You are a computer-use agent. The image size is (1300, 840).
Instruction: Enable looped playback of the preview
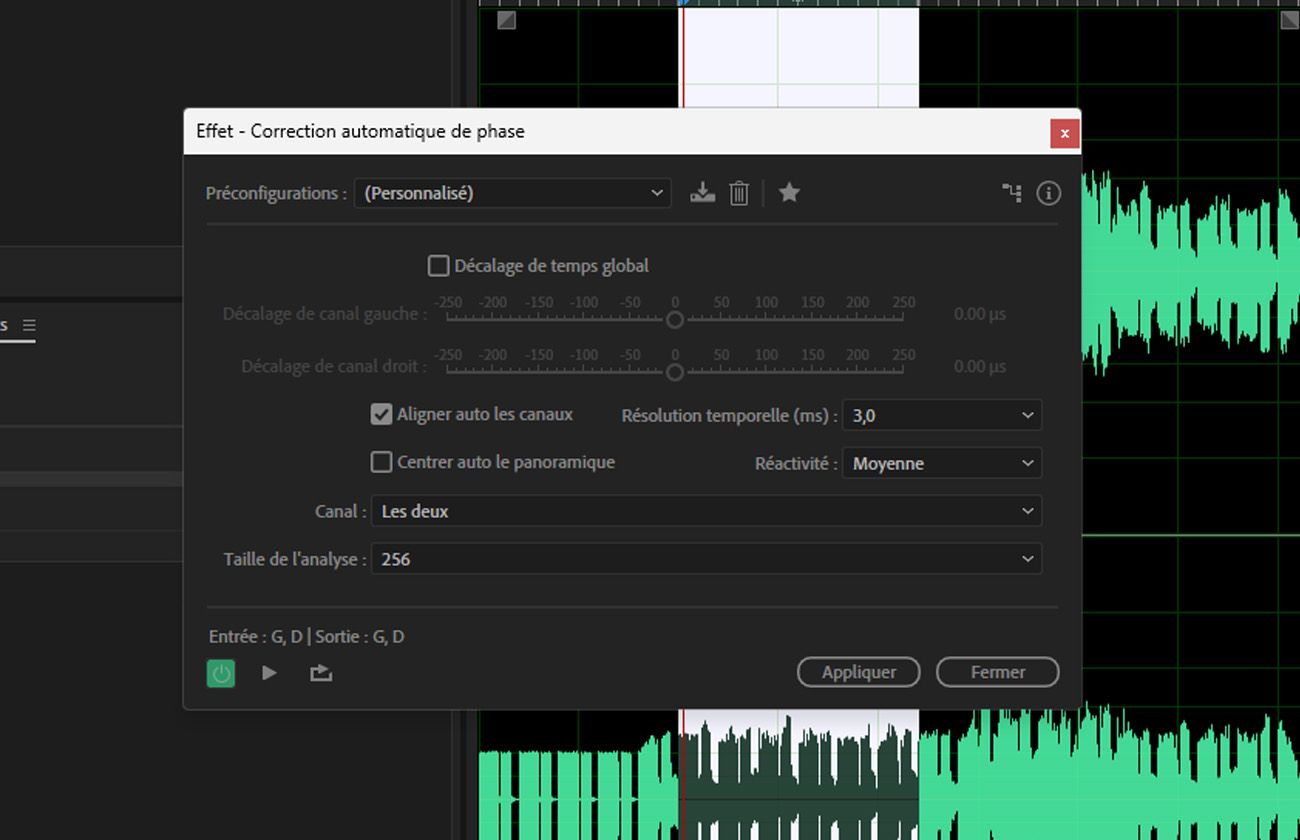(320, 672)
